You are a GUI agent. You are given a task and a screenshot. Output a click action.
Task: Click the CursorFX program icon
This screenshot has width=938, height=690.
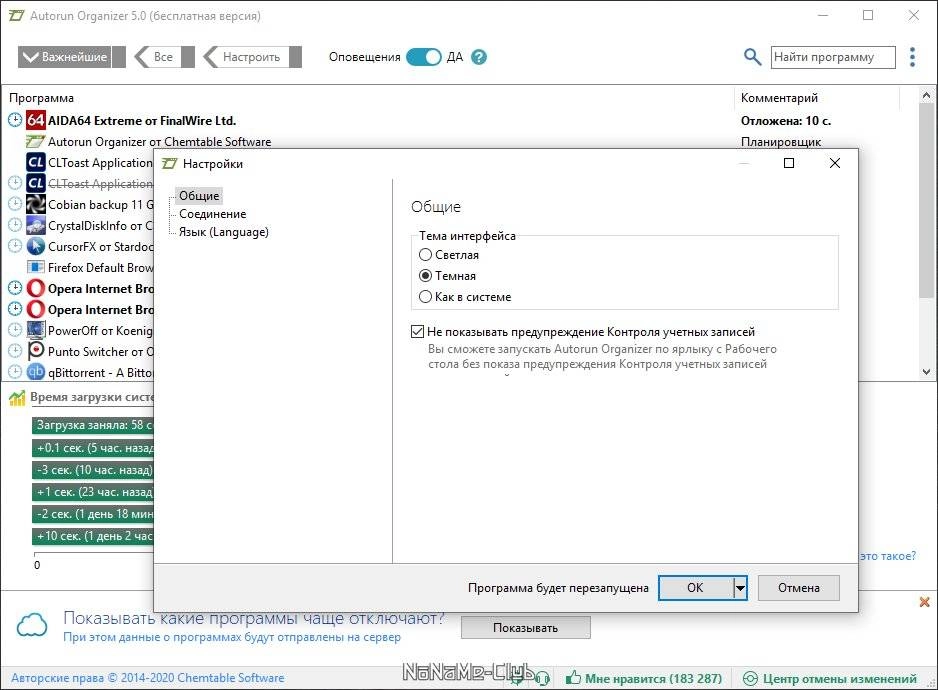35,247
